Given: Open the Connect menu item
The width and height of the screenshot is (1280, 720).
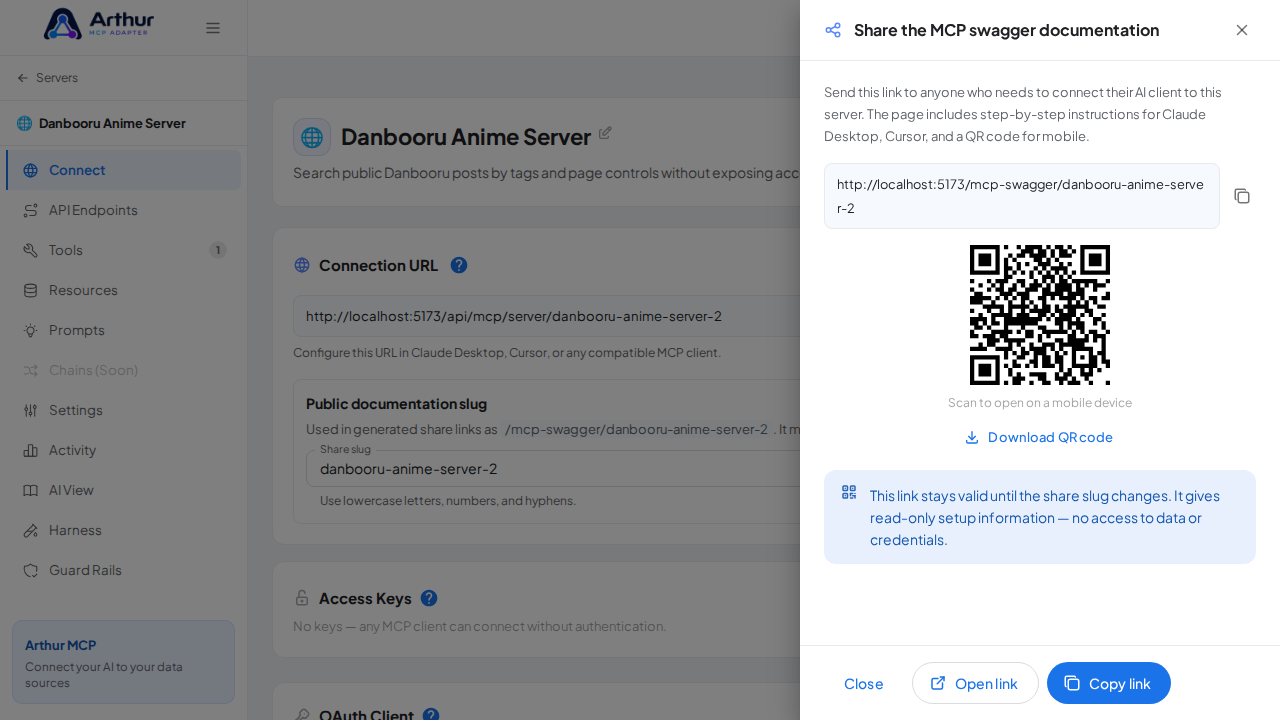Looking at the screenshot, I should pyautogui.click(x=124, y=170).
